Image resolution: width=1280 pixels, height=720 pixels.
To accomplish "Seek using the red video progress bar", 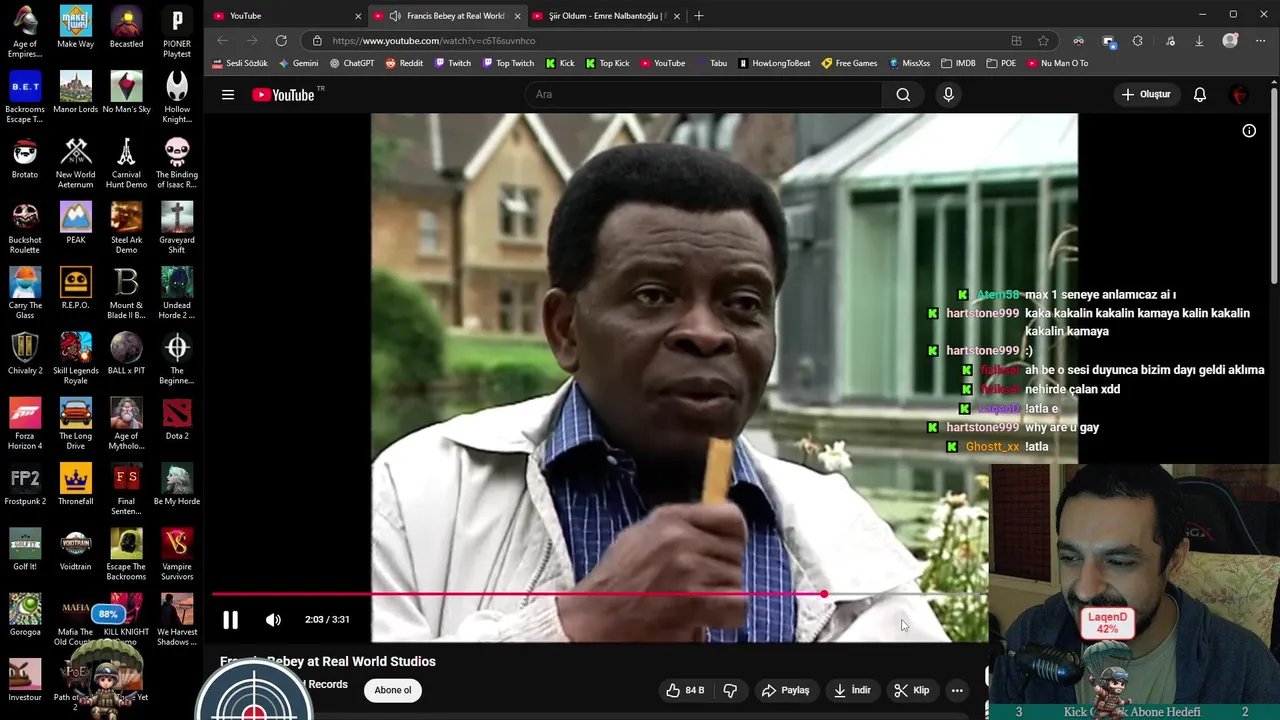I will tap(599, 595).
